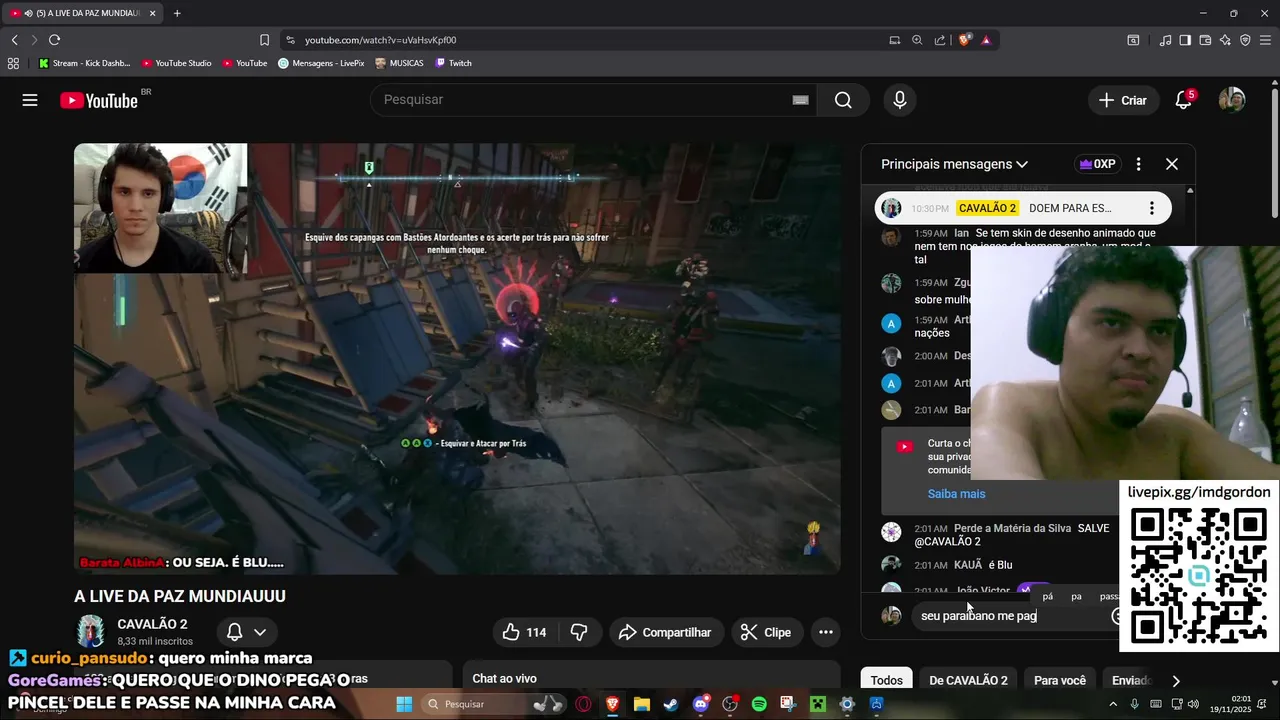
Task: Open Brave VPN shield icon
Action: [x=1245, y=40]
